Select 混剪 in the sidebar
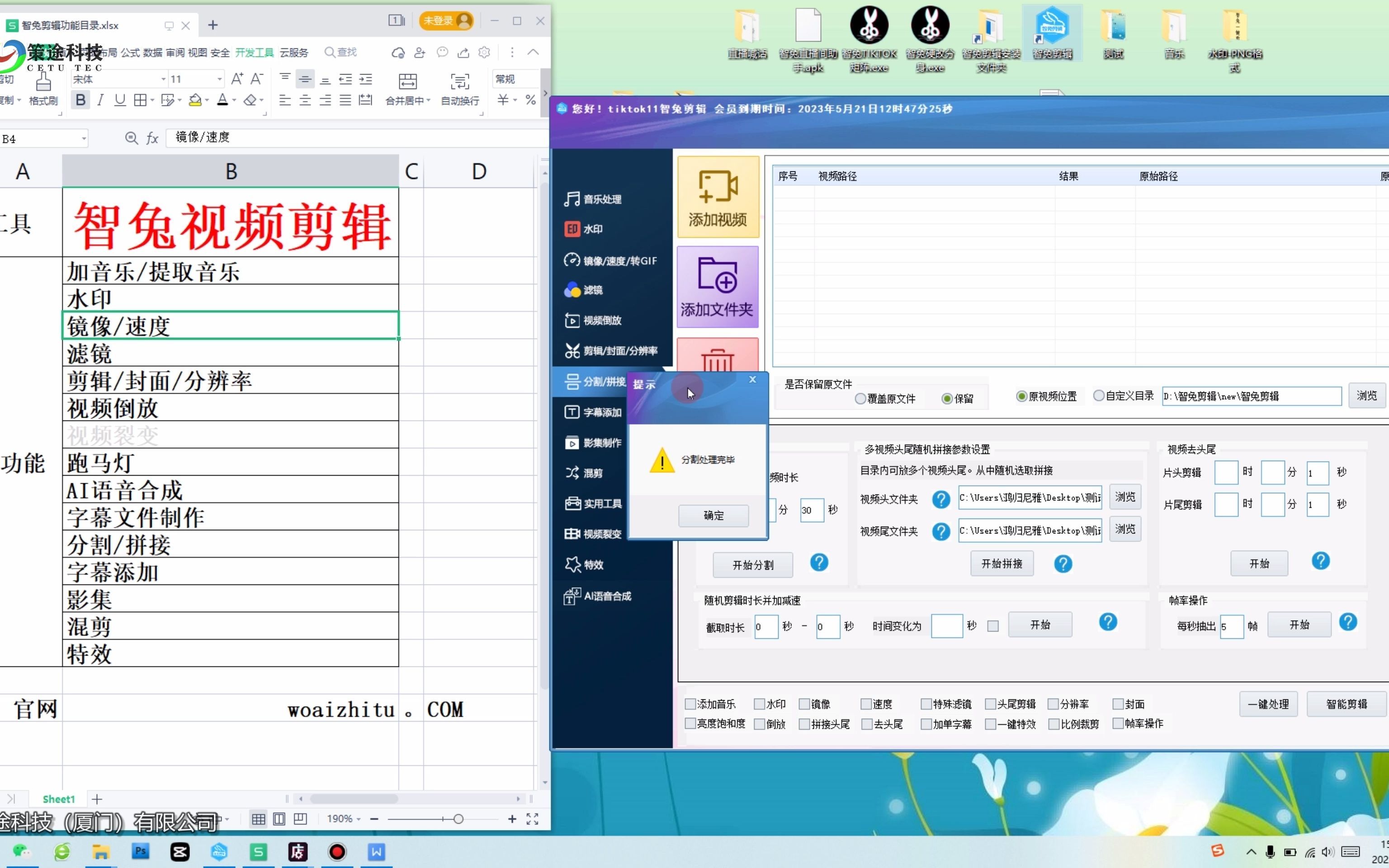1389x868 pixels. point(584,473)
